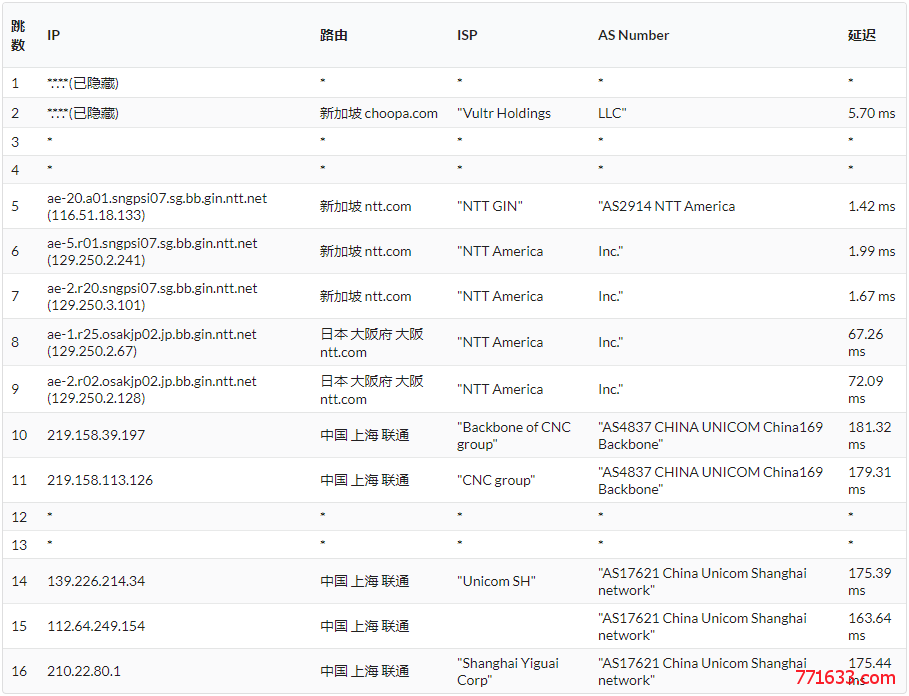
Task: Click 中国 上海 联通 route in hop 11
Action: coord(365,480)
